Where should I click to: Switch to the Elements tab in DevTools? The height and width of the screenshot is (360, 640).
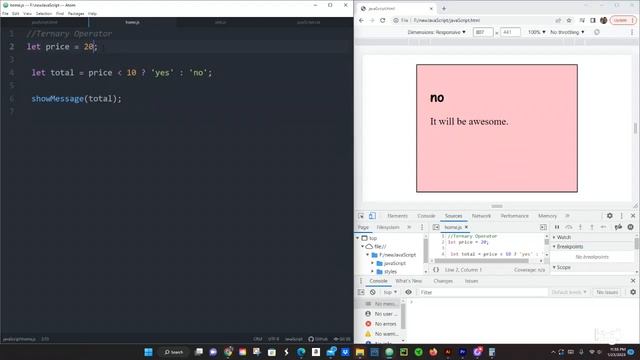[398, 216]
